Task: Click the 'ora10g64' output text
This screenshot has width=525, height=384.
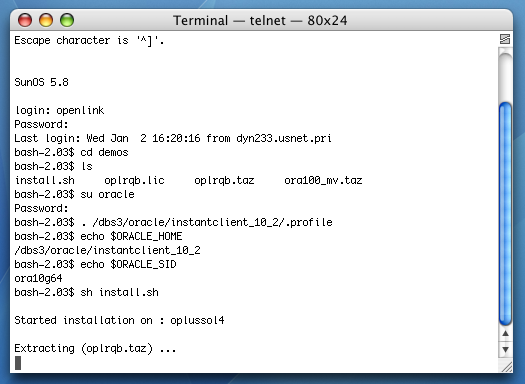Action: pos(38,278)
